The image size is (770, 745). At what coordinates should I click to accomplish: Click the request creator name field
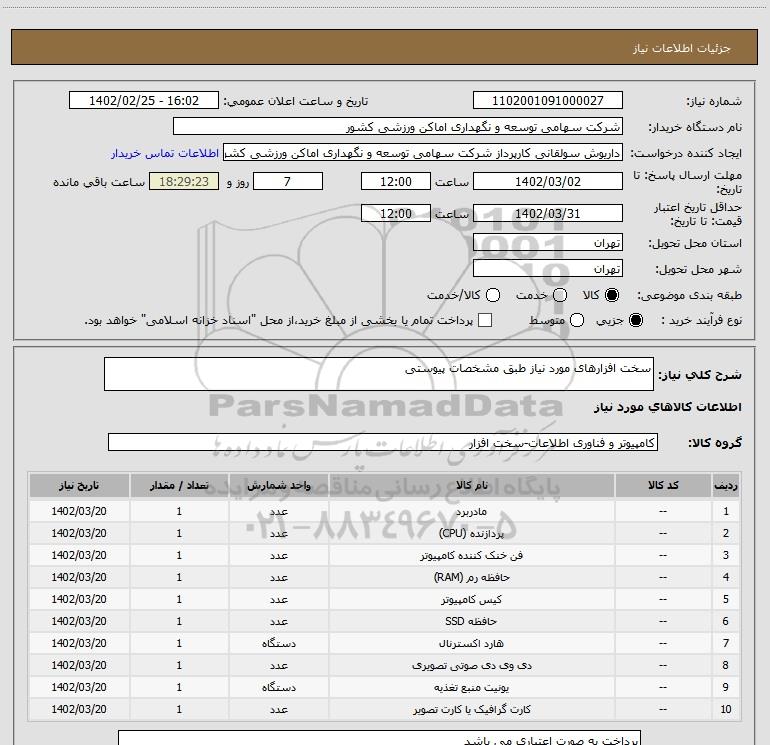click(423, 153)
